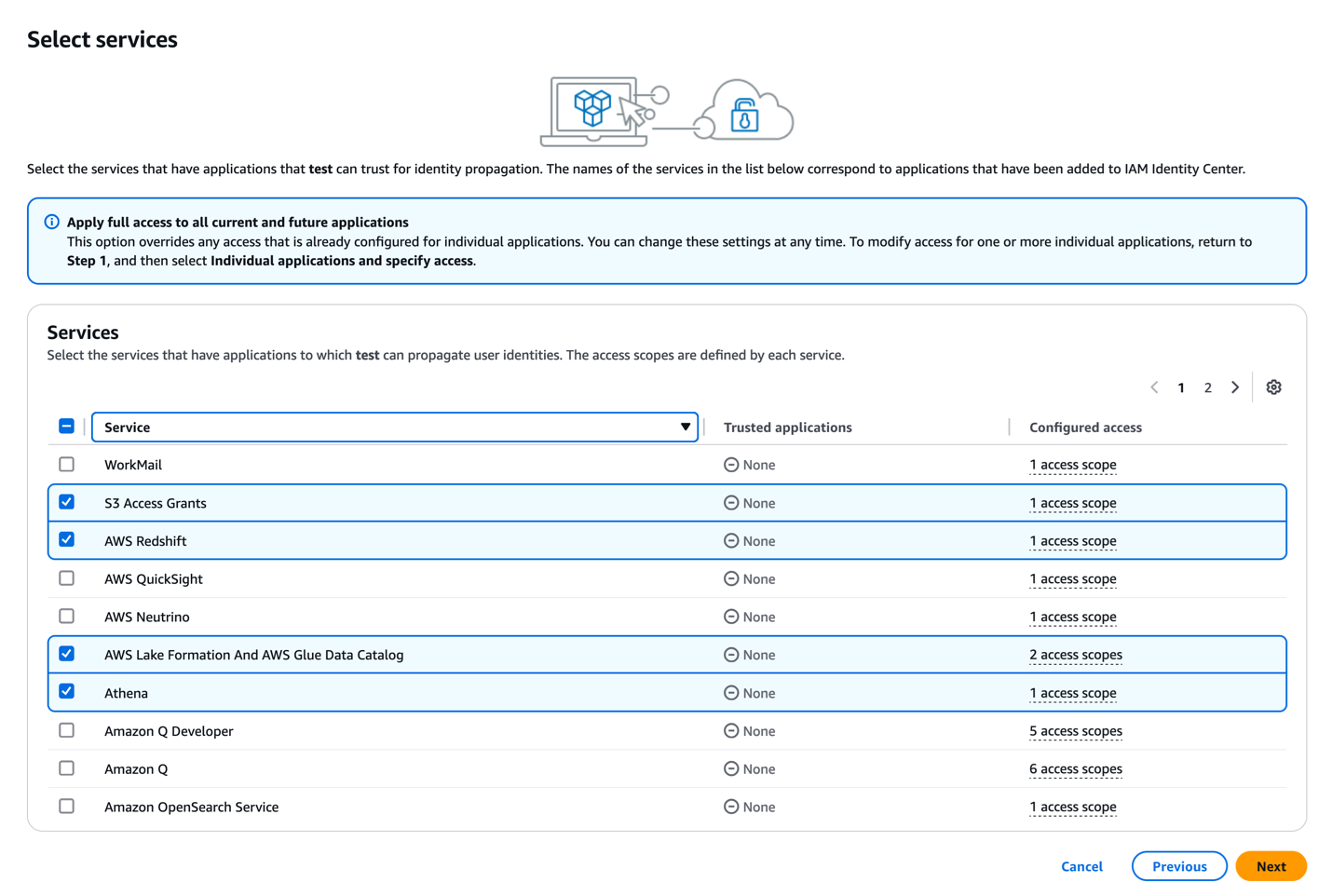Open 6 access scopes for Amazon Q
The height and width of the screenshot is (896, 1332).
pos(1076,768)
